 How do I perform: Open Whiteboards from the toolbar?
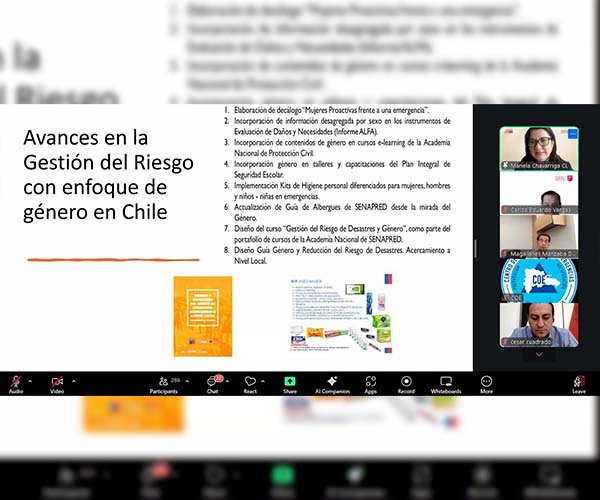pos(445,383)
